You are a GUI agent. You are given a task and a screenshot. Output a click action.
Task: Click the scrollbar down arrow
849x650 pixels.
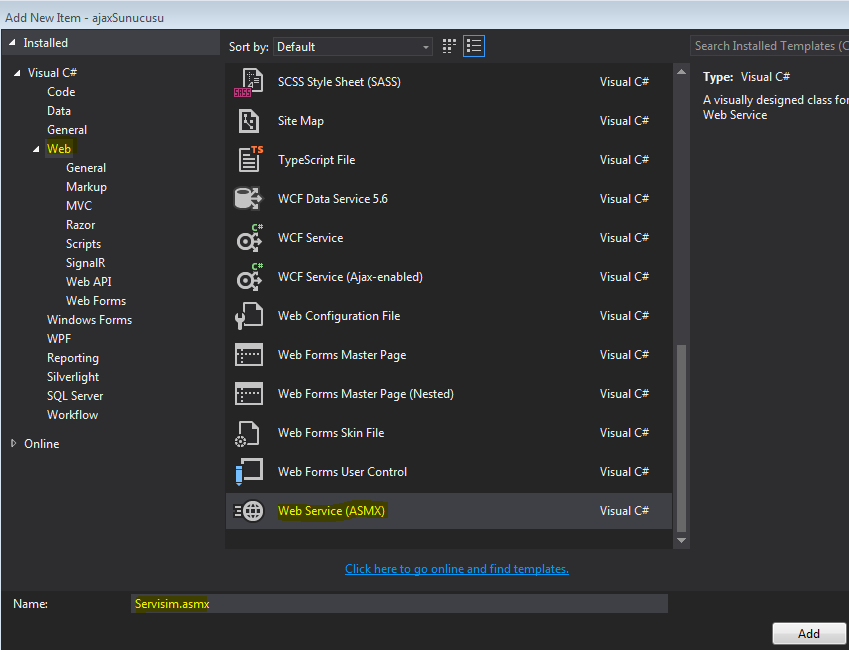(x=681, y=541)
